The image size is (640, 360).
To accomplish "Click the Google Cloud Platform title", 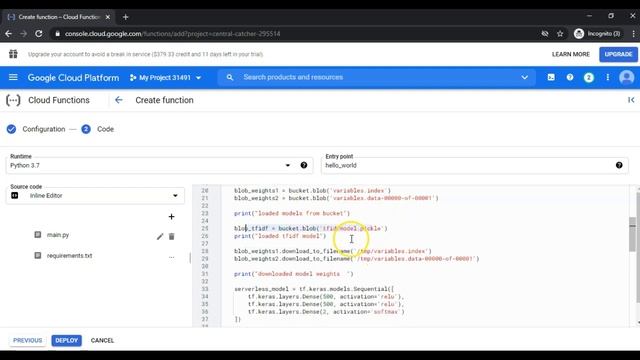I will tap(73, 78).
